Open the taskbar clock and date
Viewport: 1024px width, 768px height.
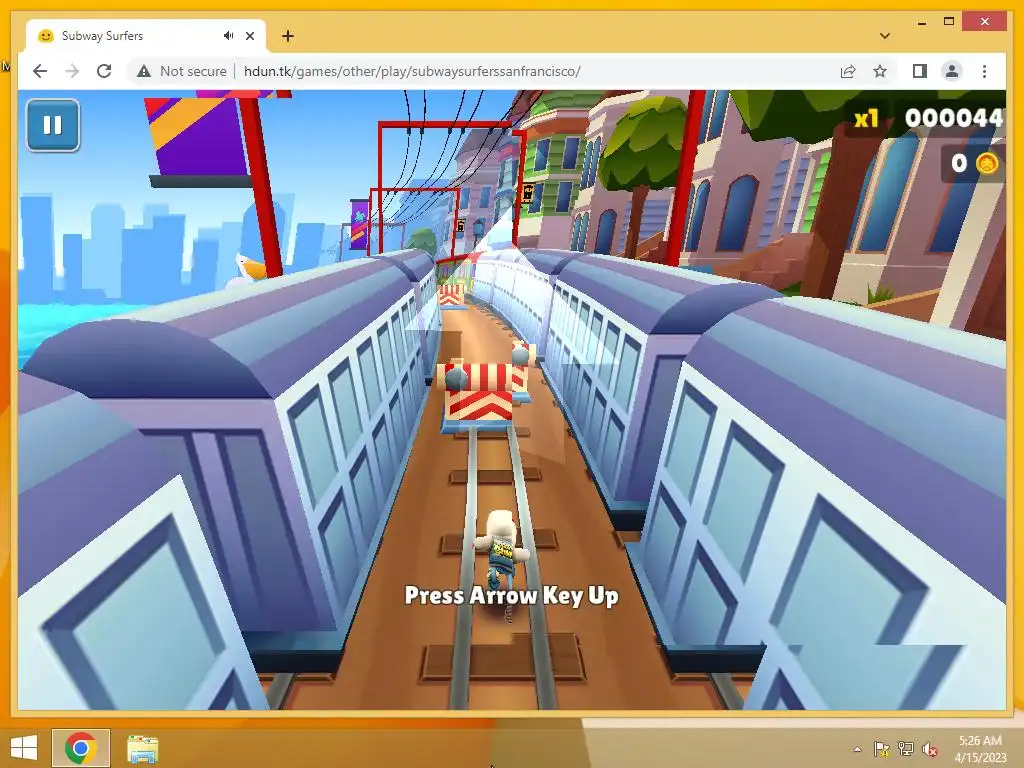click(x=980, y=749)
